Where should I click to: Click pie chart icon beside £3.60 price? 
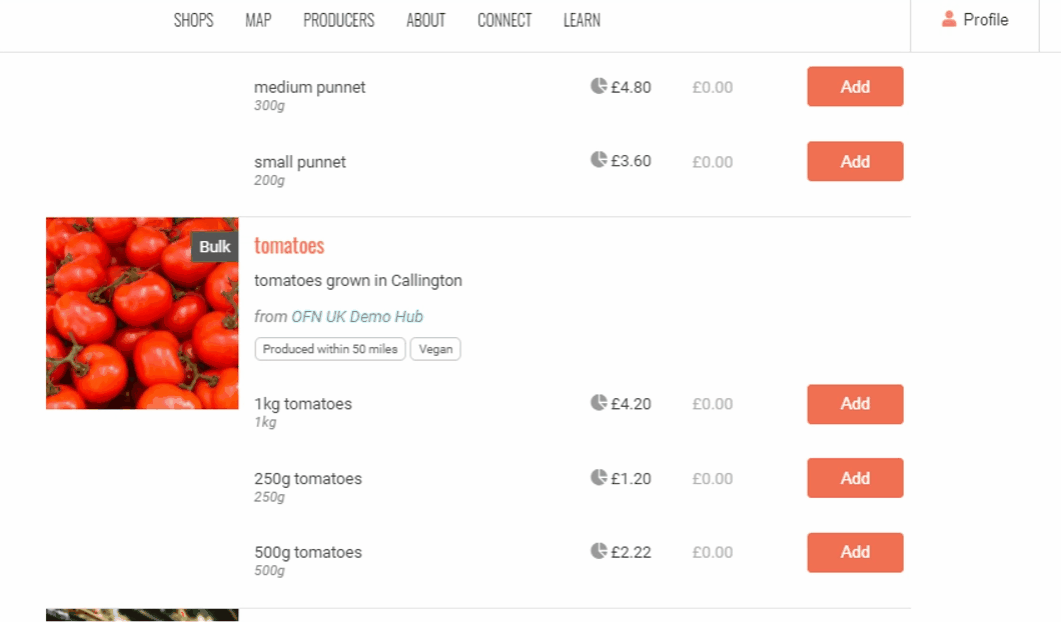tap(599, 160)
